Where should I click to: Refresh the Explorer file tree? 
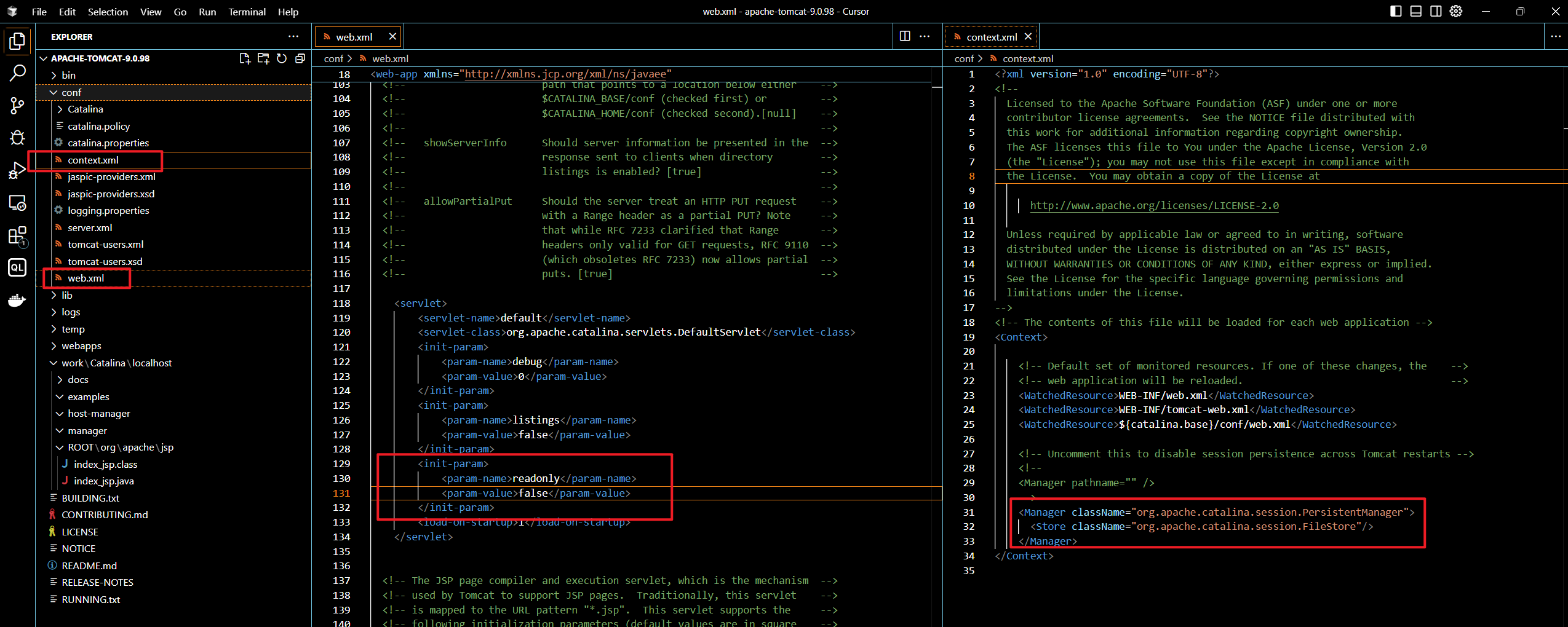tap(282, 58)
